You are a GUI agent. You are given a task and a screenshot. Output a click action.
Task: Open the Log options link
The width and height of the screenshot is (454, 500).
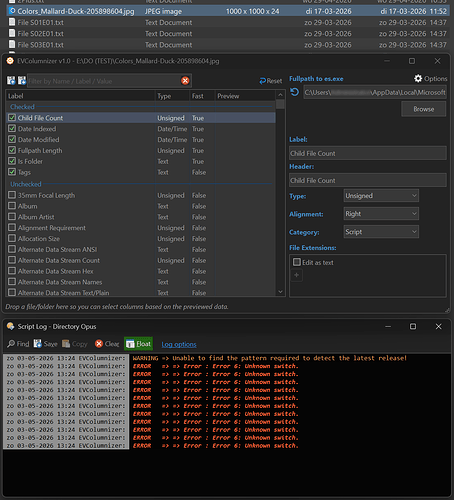[179, 344]
